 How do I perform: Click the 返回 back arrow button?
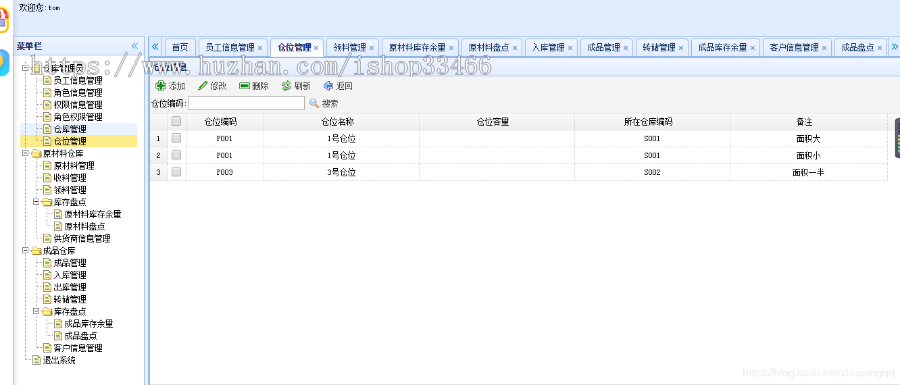click(338, 86)
